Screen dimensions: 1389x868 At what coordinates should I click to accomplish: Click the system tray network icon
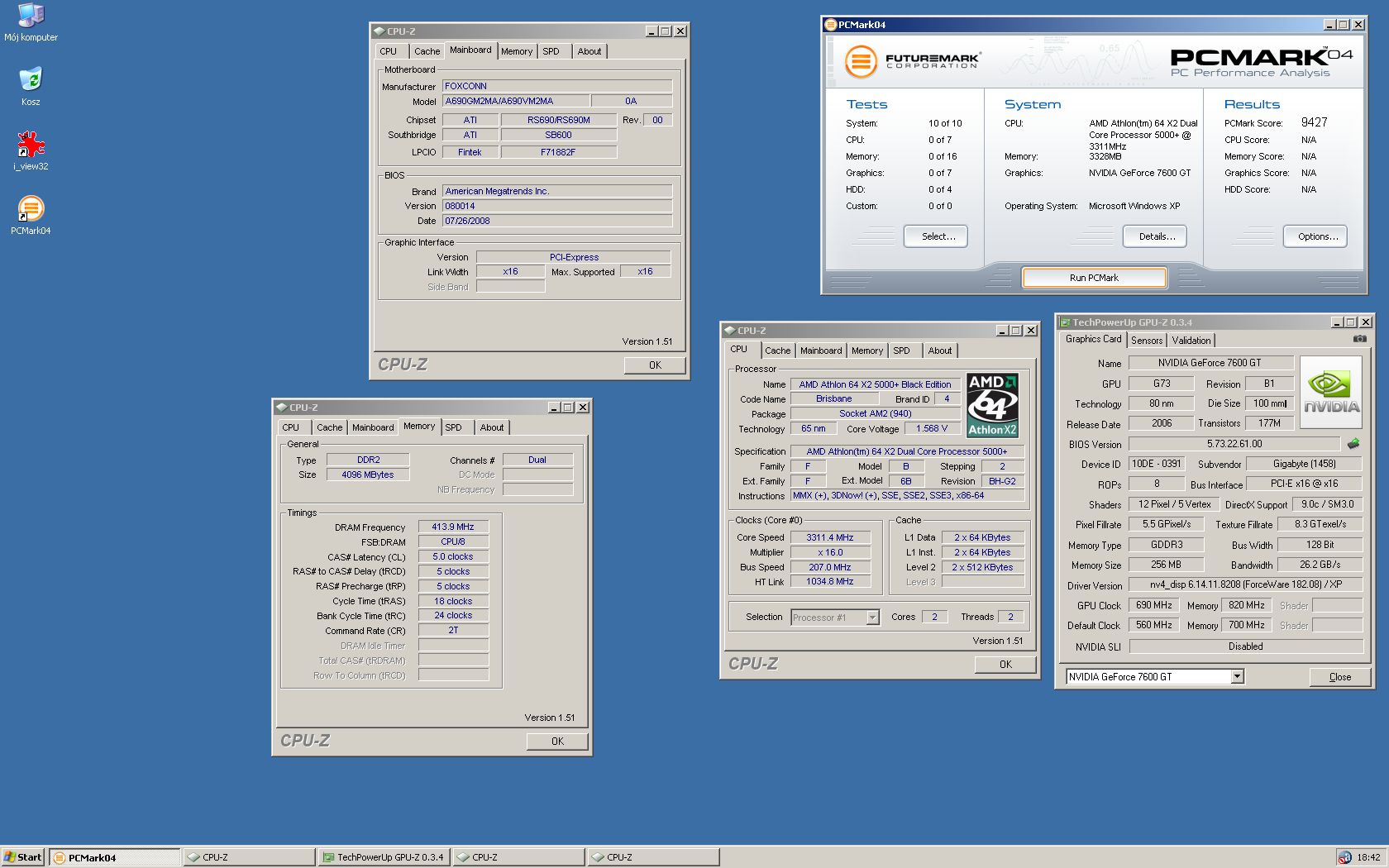pos(1345,857)
